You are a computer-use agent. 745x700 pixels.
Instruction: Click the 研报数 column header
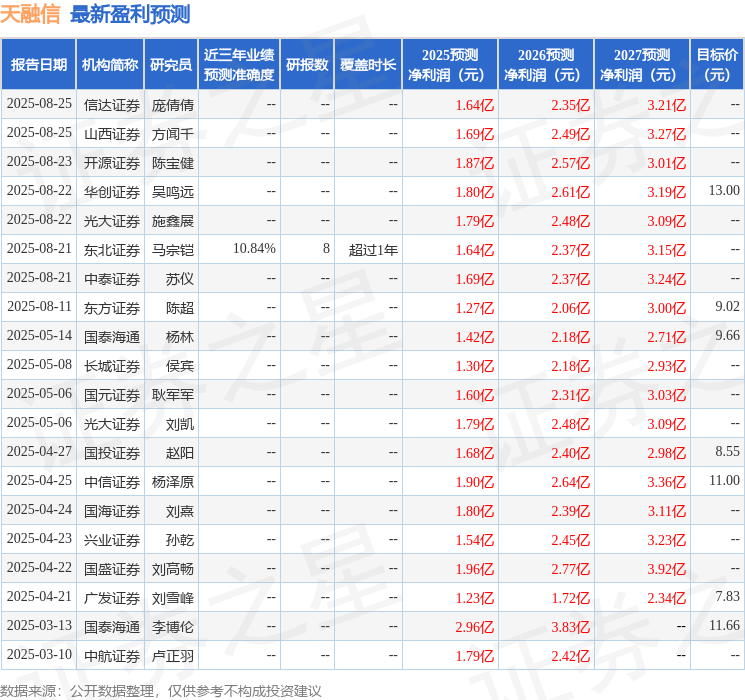pos(307,65)
